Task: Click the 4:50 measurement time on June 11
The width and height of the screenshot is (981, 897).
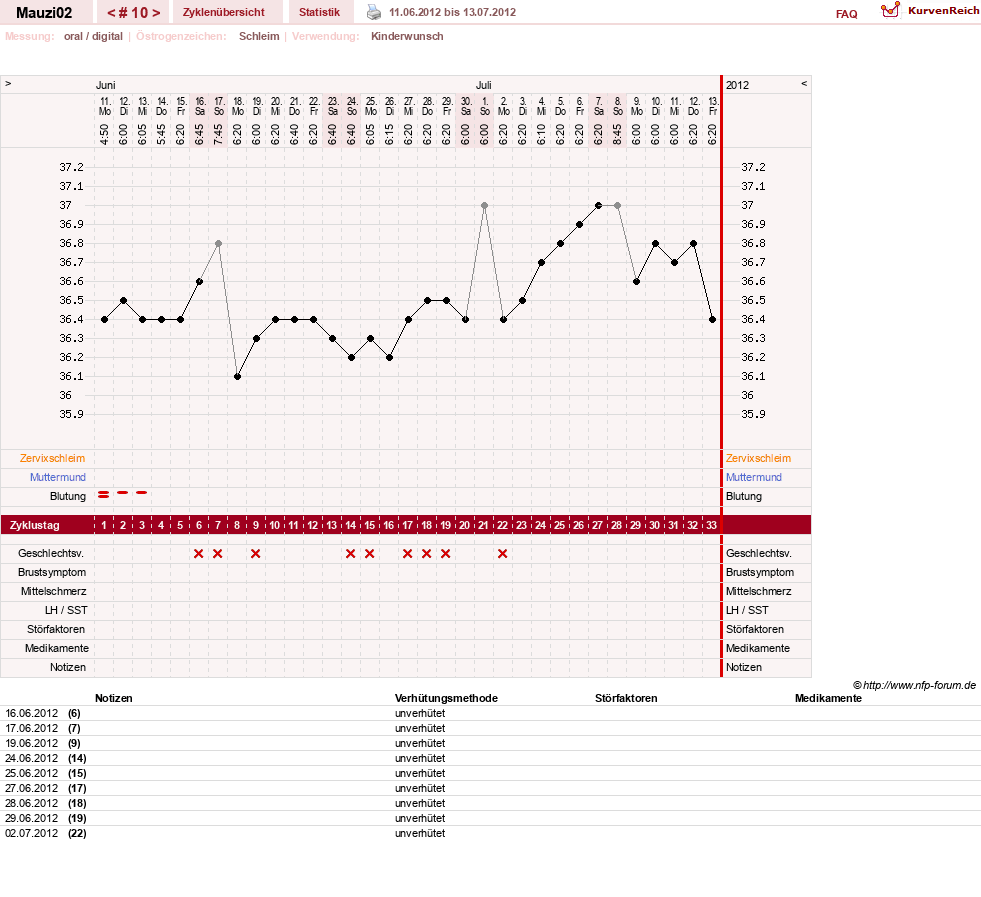Action: pyautogui.click(x=104, y=134)
